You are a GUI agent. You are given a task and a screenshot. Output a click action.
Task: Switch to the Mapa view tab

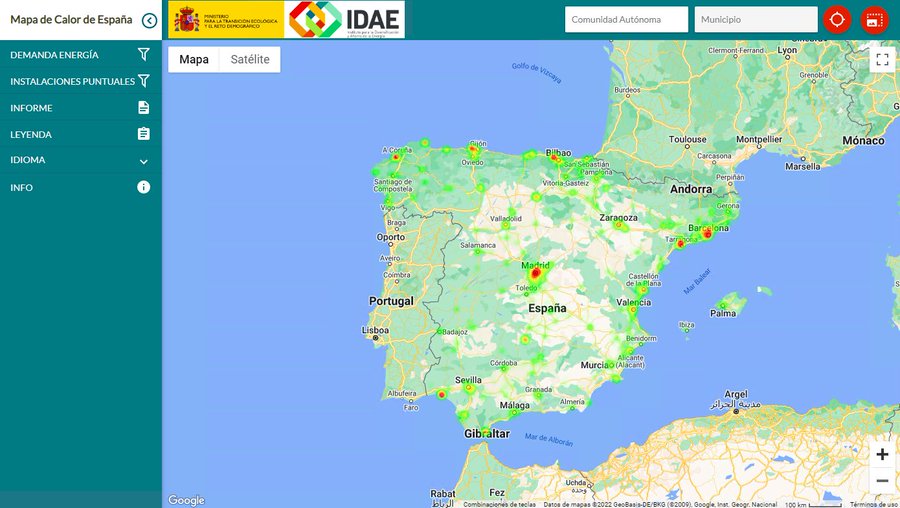point(193,59)
